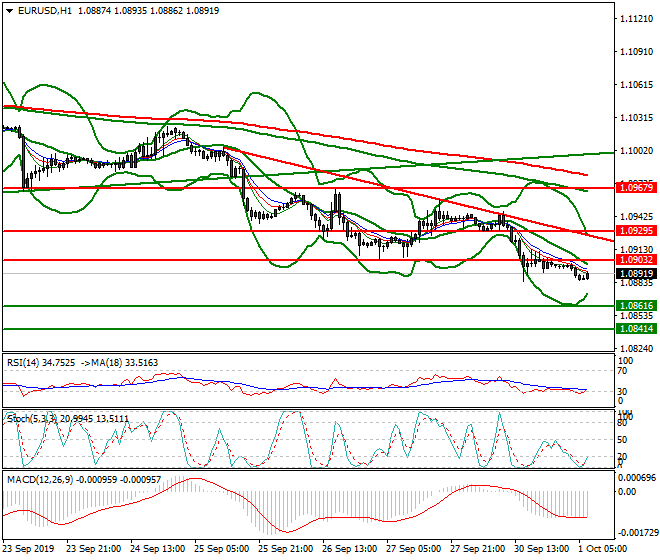
Task: Select the 1.09032 red price level label
Action: (636, 260)
